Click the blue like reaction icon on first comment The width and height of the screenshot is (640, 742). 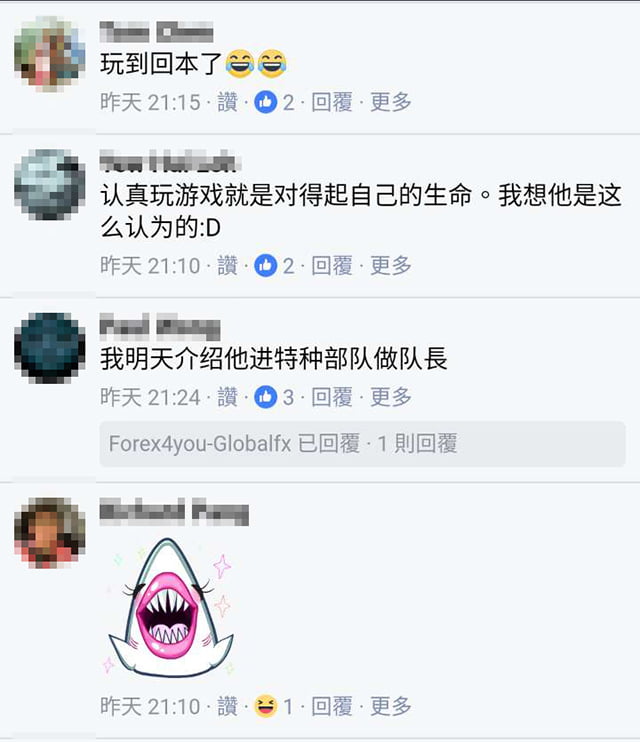click(266, 102)
